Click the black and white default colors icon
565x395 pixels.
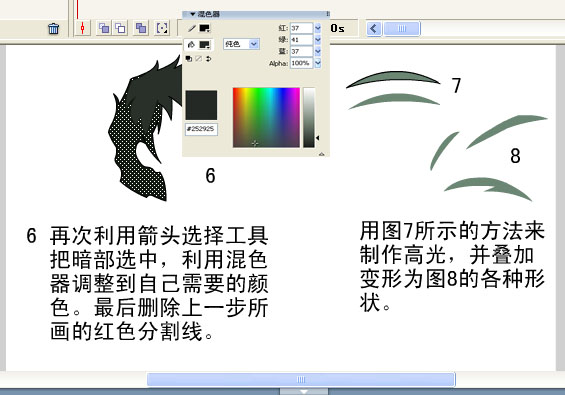(x=188, y=59)
